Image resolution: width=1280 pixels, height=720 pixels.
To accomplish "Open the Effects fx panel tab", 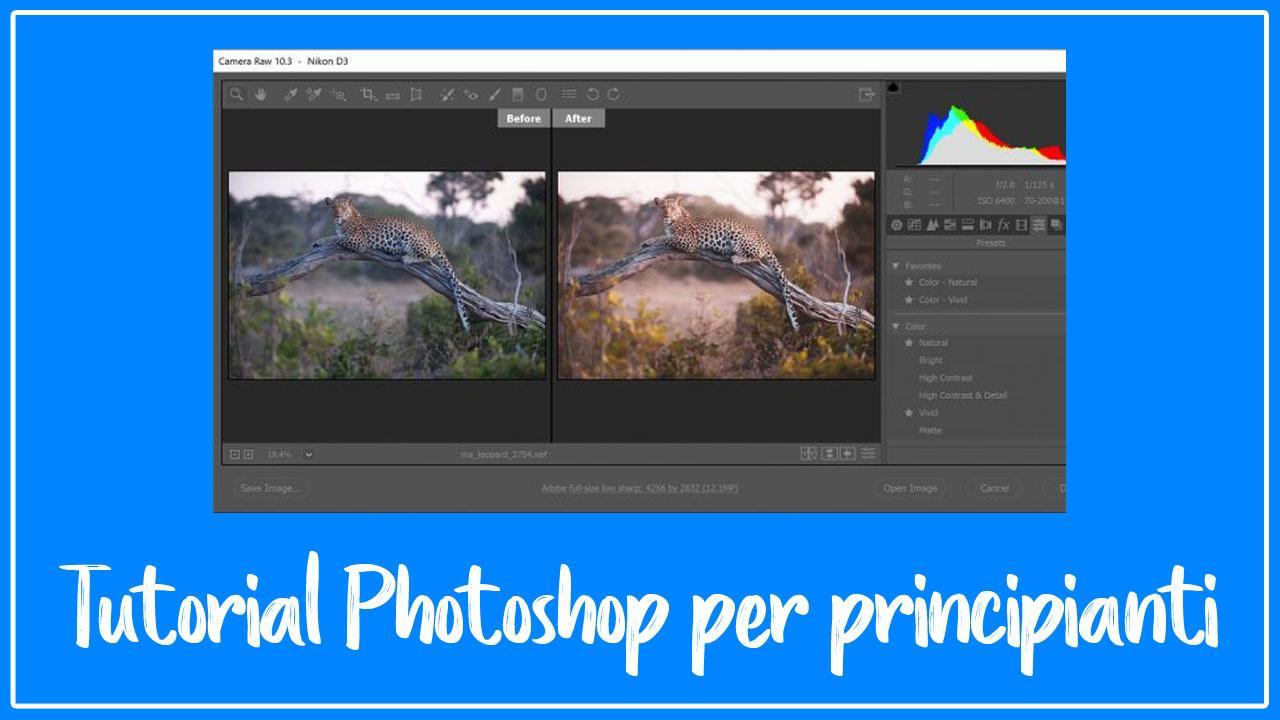I will (1003, 225).
